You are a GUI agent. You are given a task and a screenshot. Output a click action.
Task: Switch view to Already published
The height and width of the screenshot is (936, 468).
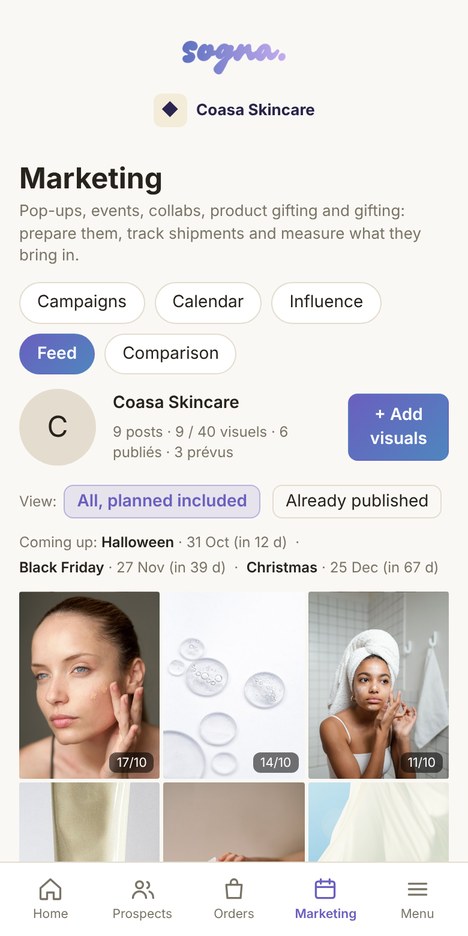pos(357,501)
